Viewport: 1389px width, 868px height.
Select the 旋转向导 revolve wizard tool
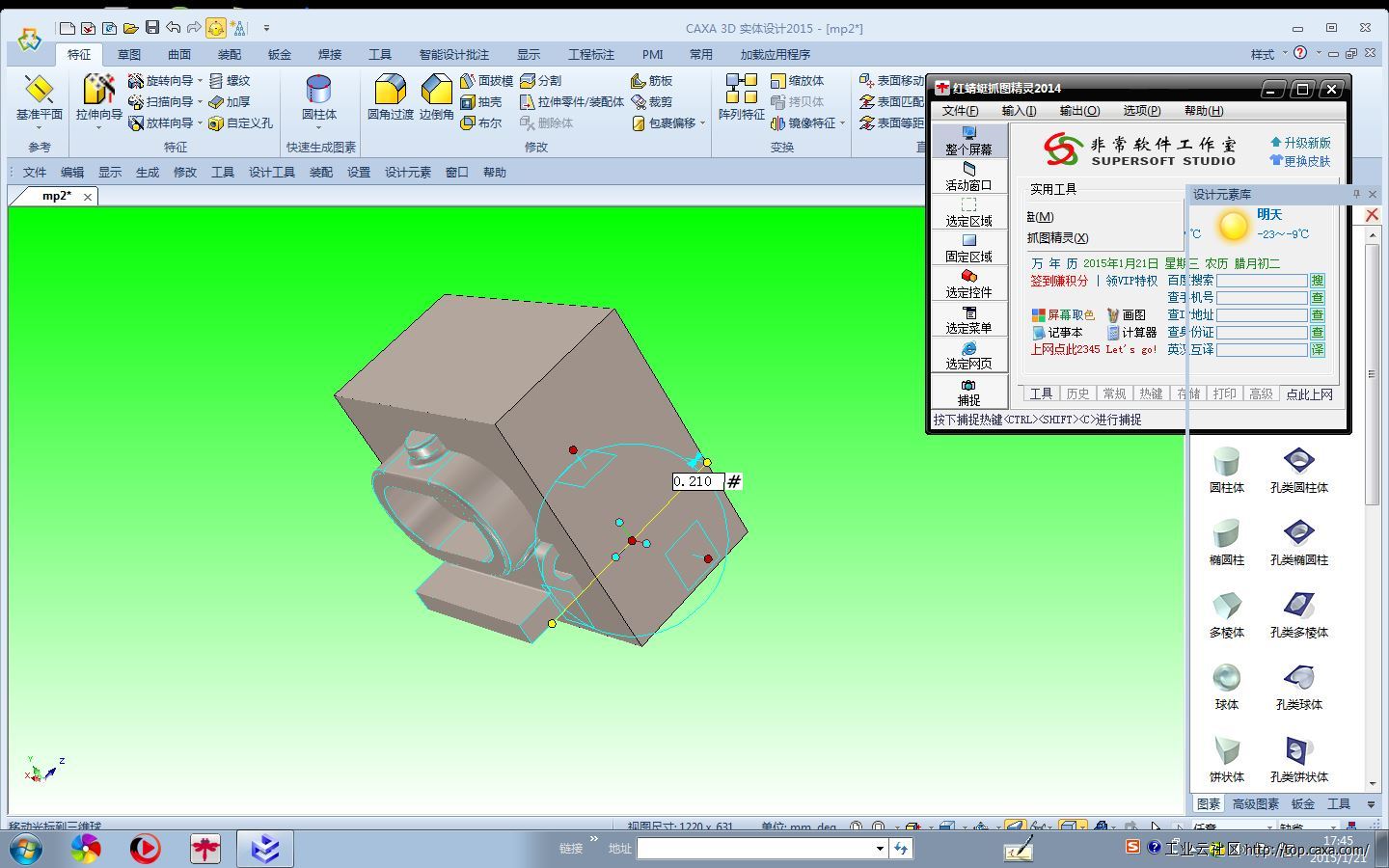click(x=160, y=81)
